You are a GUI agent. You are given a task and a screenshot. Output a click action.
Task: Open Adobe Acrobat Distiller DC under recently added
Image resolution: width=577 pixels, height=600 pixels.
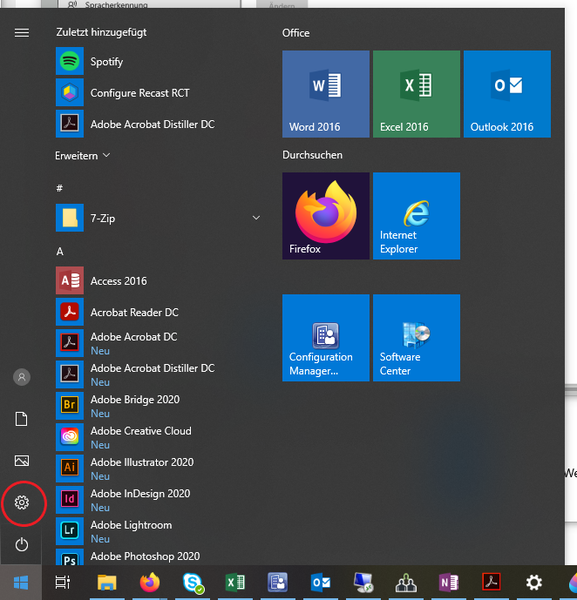pyautogui.click(x=159, y=124)
